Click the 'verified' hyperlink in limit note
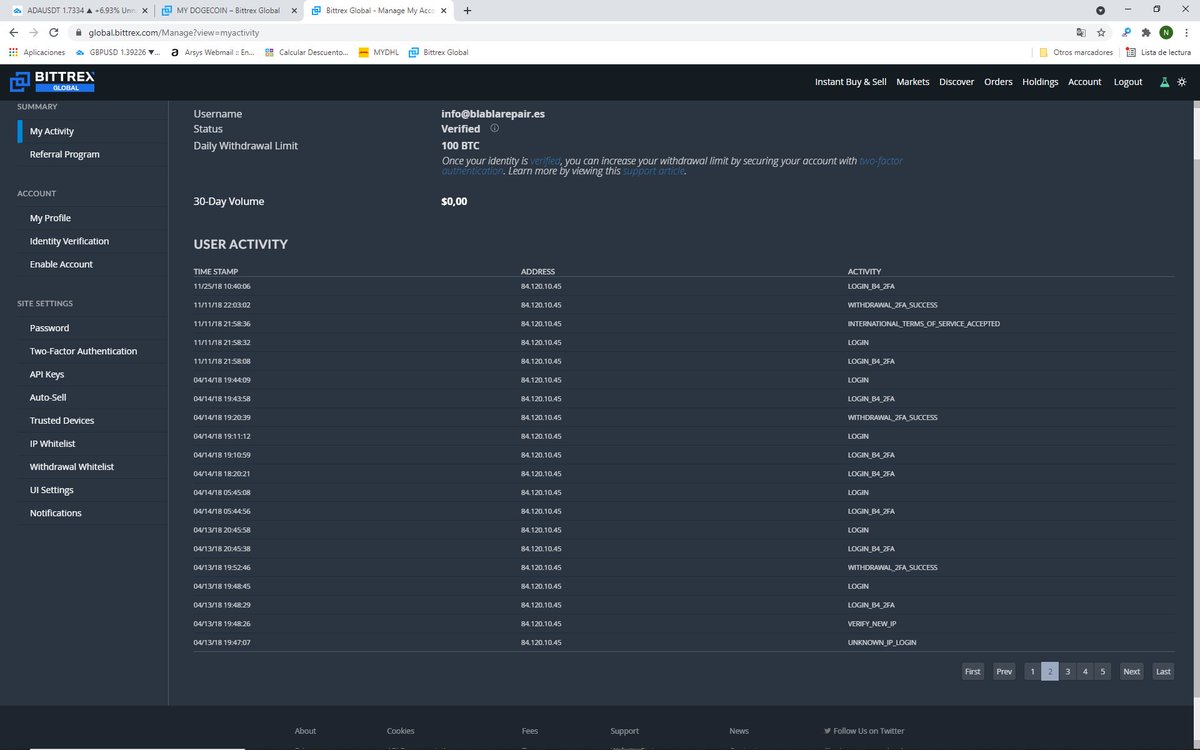 (545, 161)
